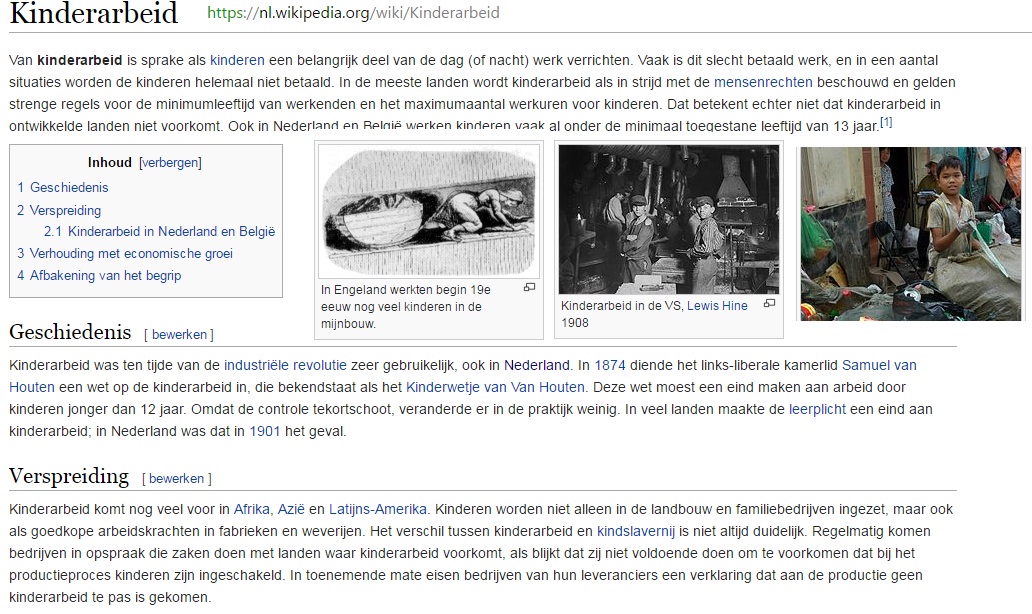The width and height of the screenshot is (1032, 614).
Task: Click the Latijns-Amerika link under Verspreiding
Action: [379, 508]
